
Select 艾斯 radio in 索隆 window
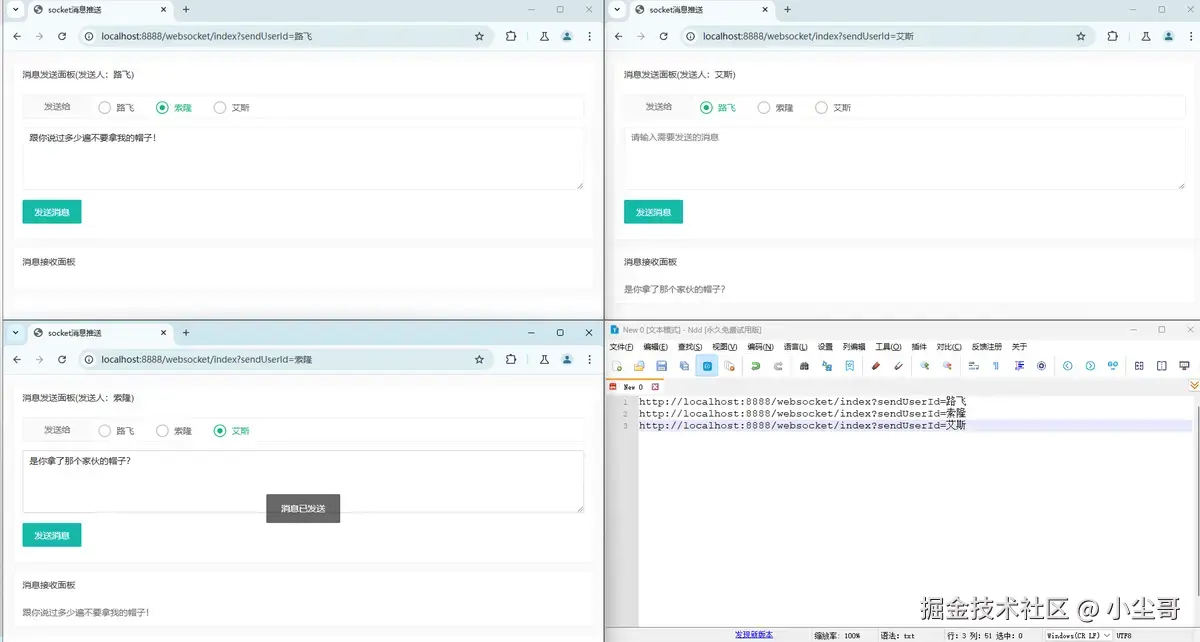pyautogui.click(x=220, y=431)
